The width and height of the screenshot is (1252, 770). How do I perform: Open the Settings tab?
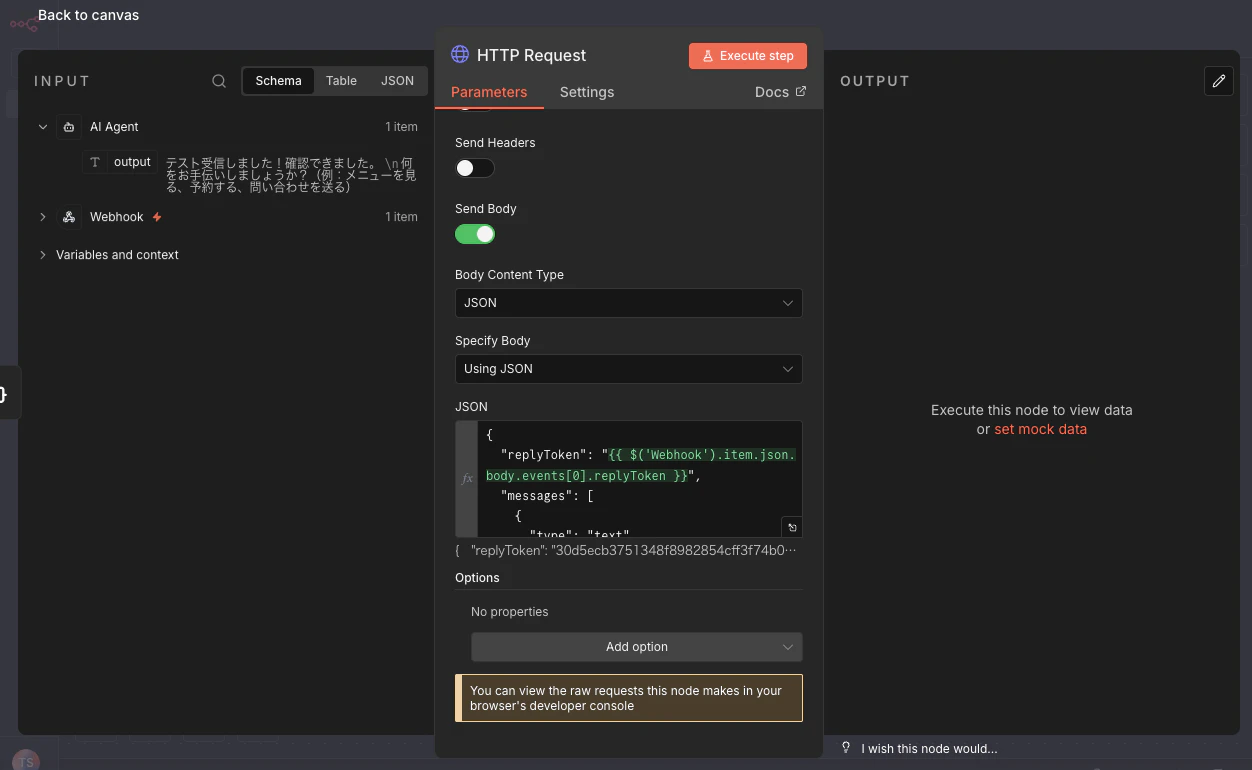[587, 92]
